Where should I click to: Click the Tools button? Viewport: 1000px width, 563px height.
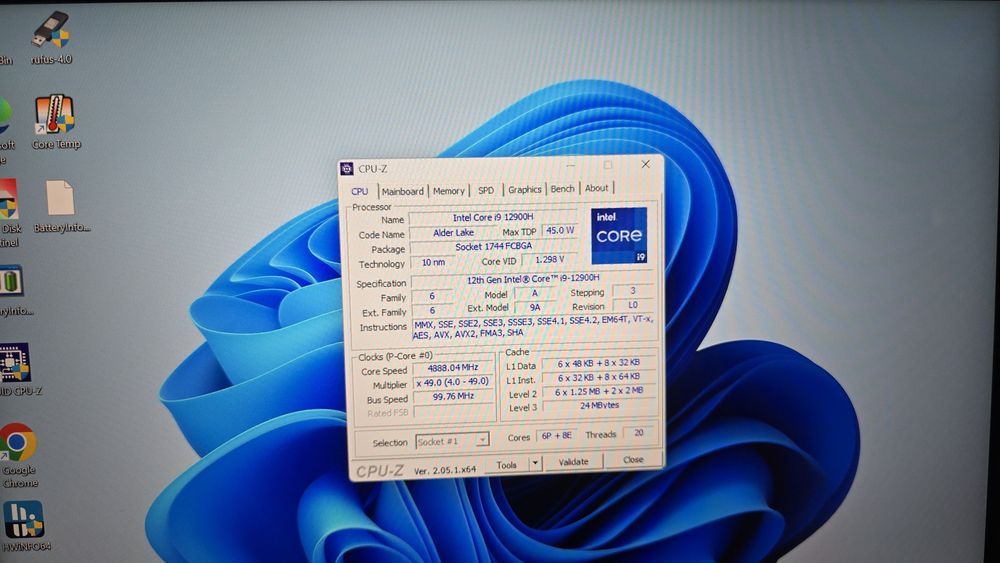click(507, 465)
